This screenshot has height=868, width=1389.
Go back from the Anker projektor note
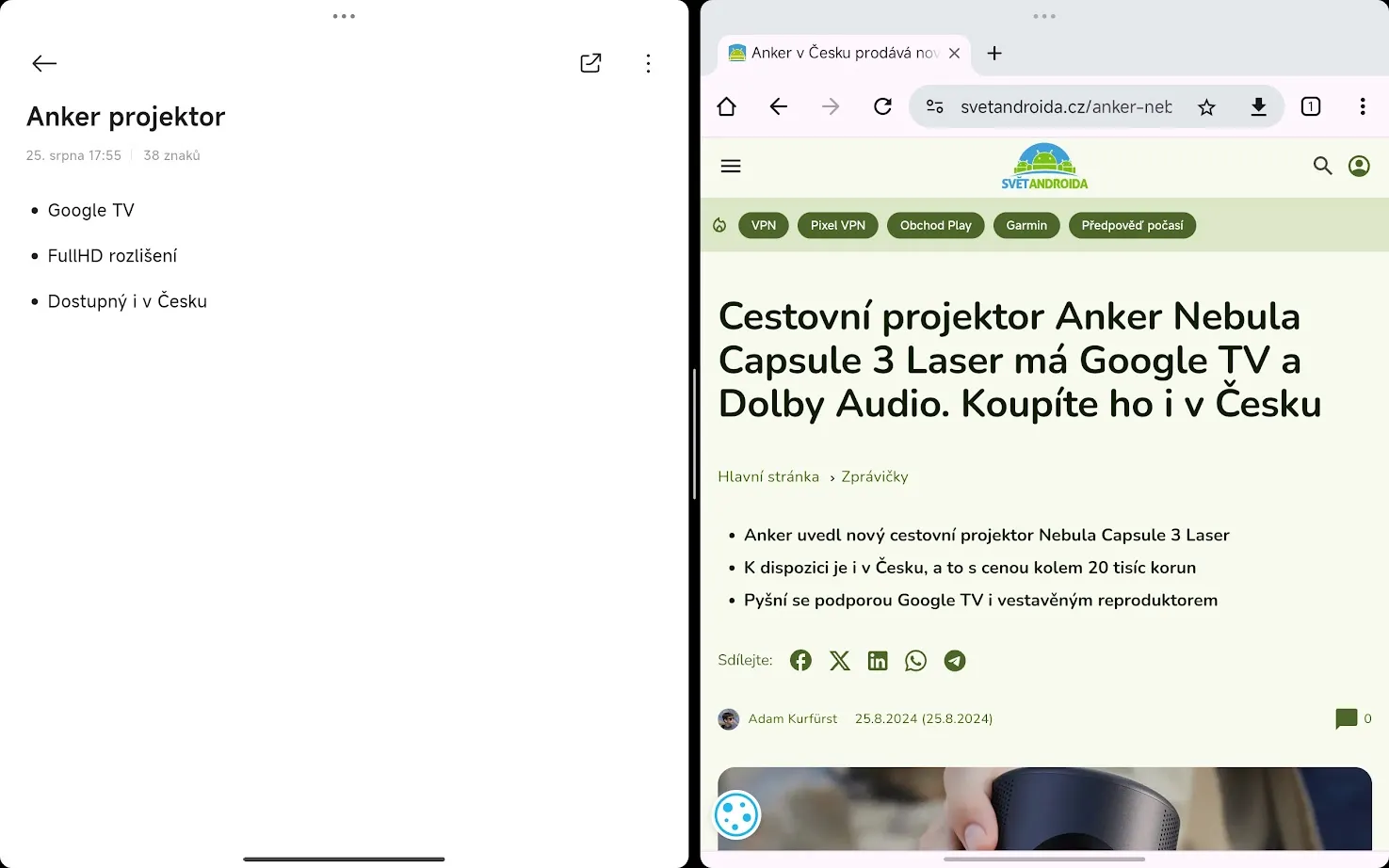(x=44, y=63)
